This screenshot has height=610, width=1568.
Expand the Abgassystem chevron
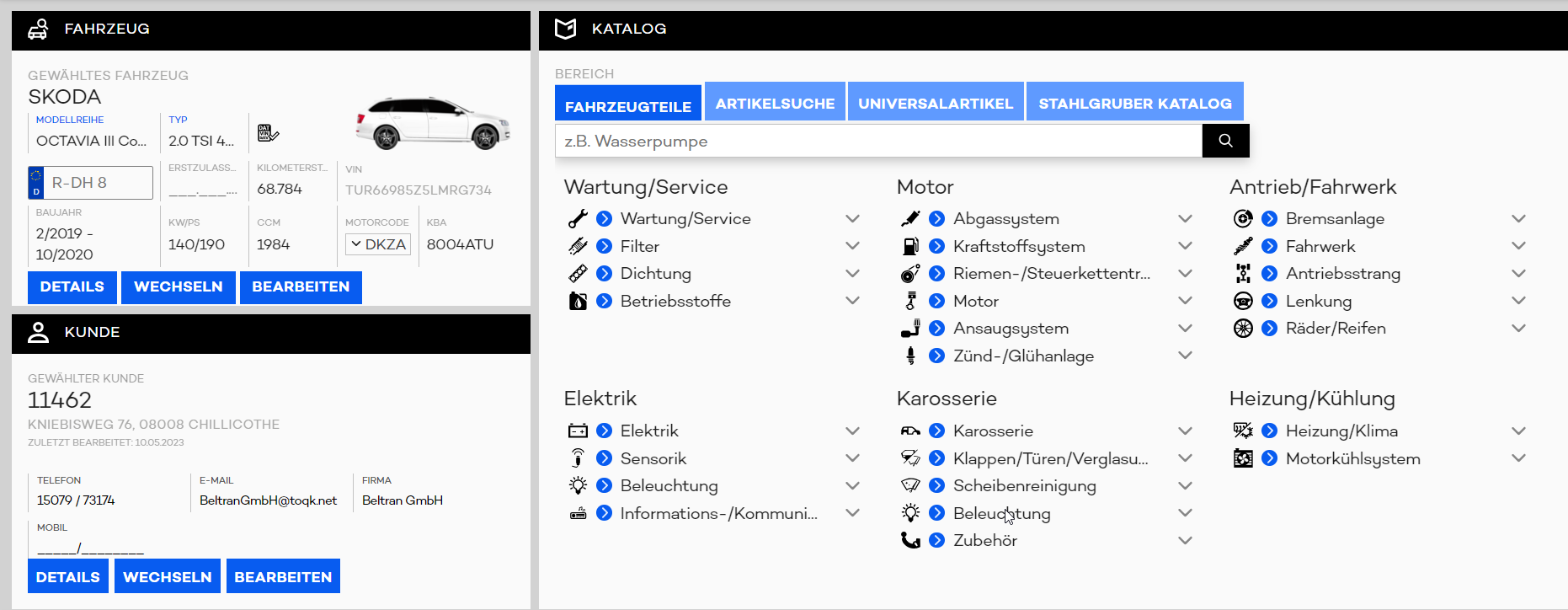(x=1185, y=219)
